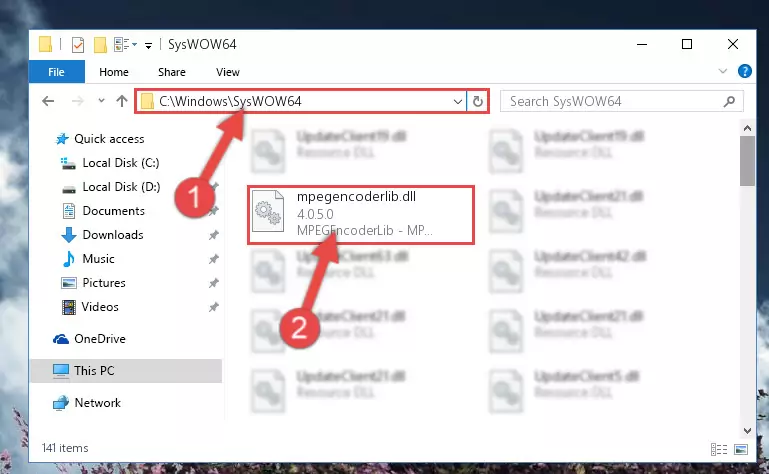This screenshot has height=474, width=769.
Task: Switch to Large icons view in status bar
Action: point(741,449)
